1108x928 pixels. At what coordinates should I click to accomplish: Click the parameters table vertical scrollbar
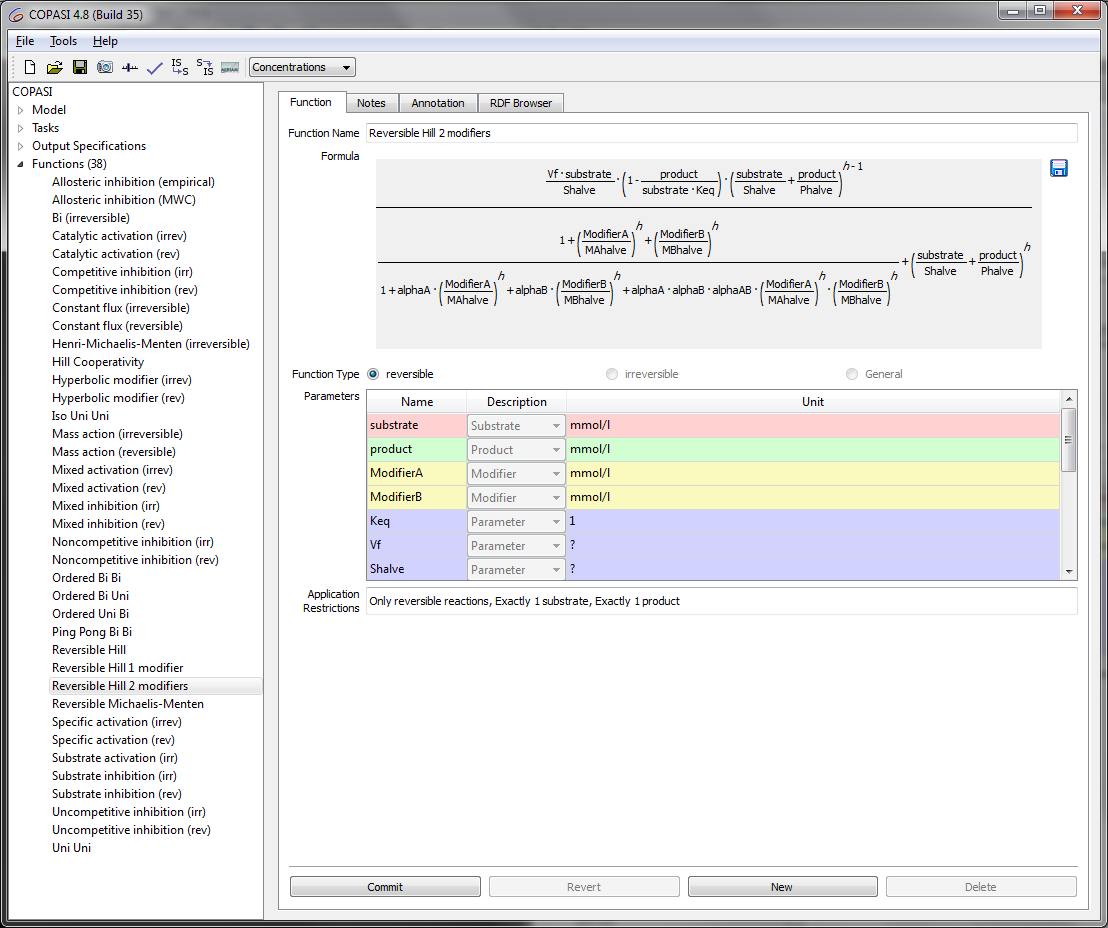(x=1069, y=440)
